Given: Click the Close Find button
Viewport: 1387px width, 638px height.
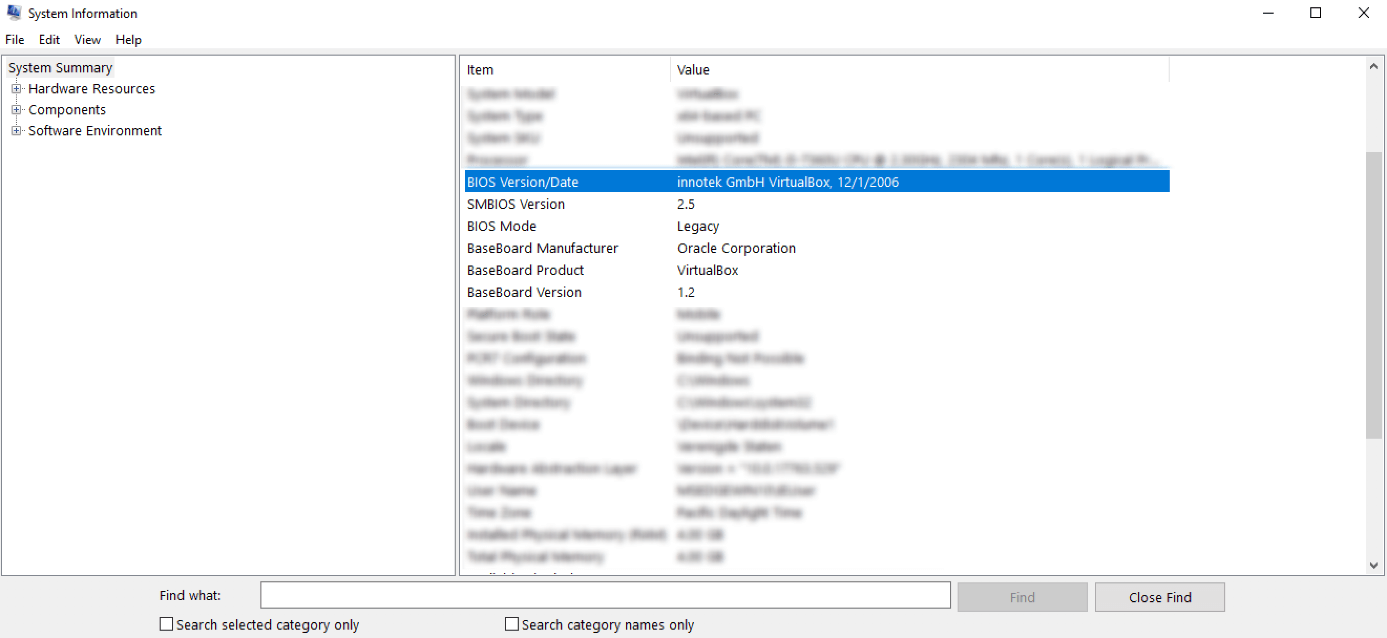Looking at the screenshot, I should (1159, 597).
